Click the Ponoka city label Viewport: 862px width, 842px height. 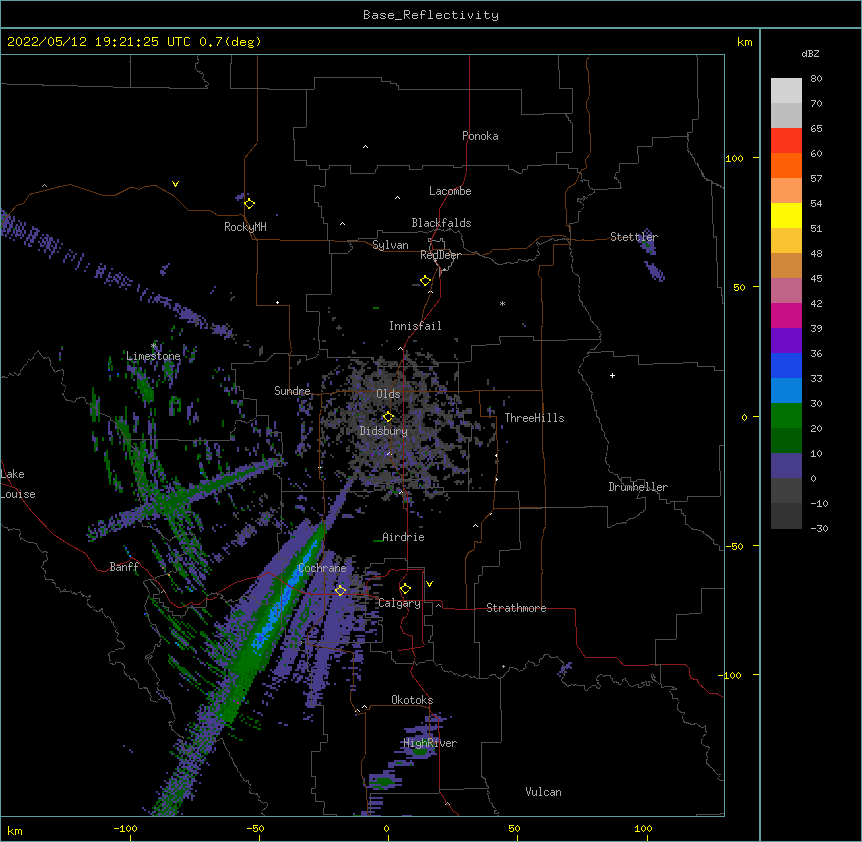480,136
